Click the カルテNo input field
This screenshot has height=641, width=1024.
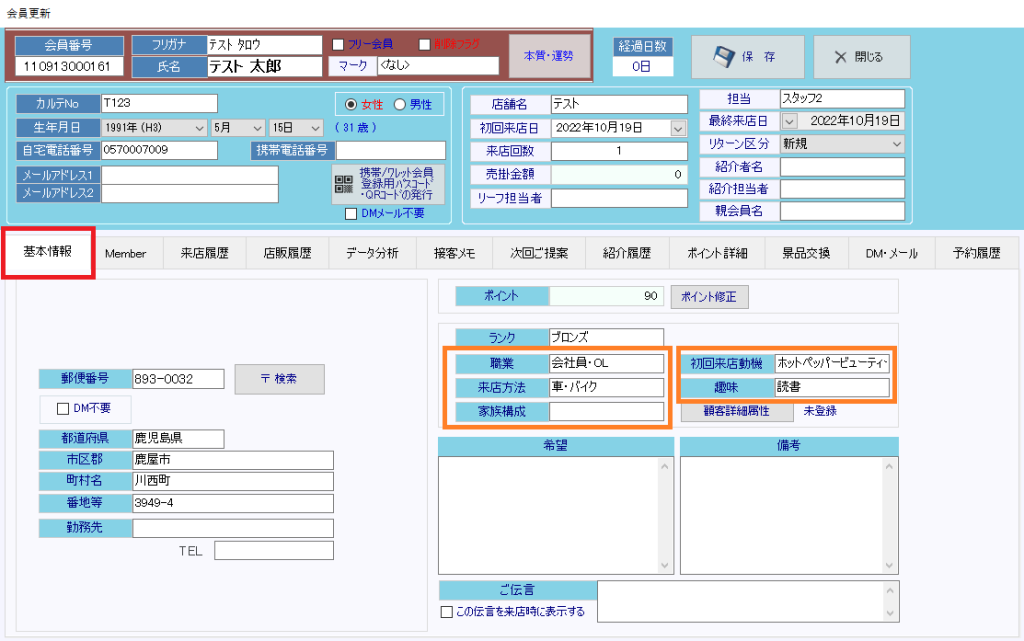point(158,104)
